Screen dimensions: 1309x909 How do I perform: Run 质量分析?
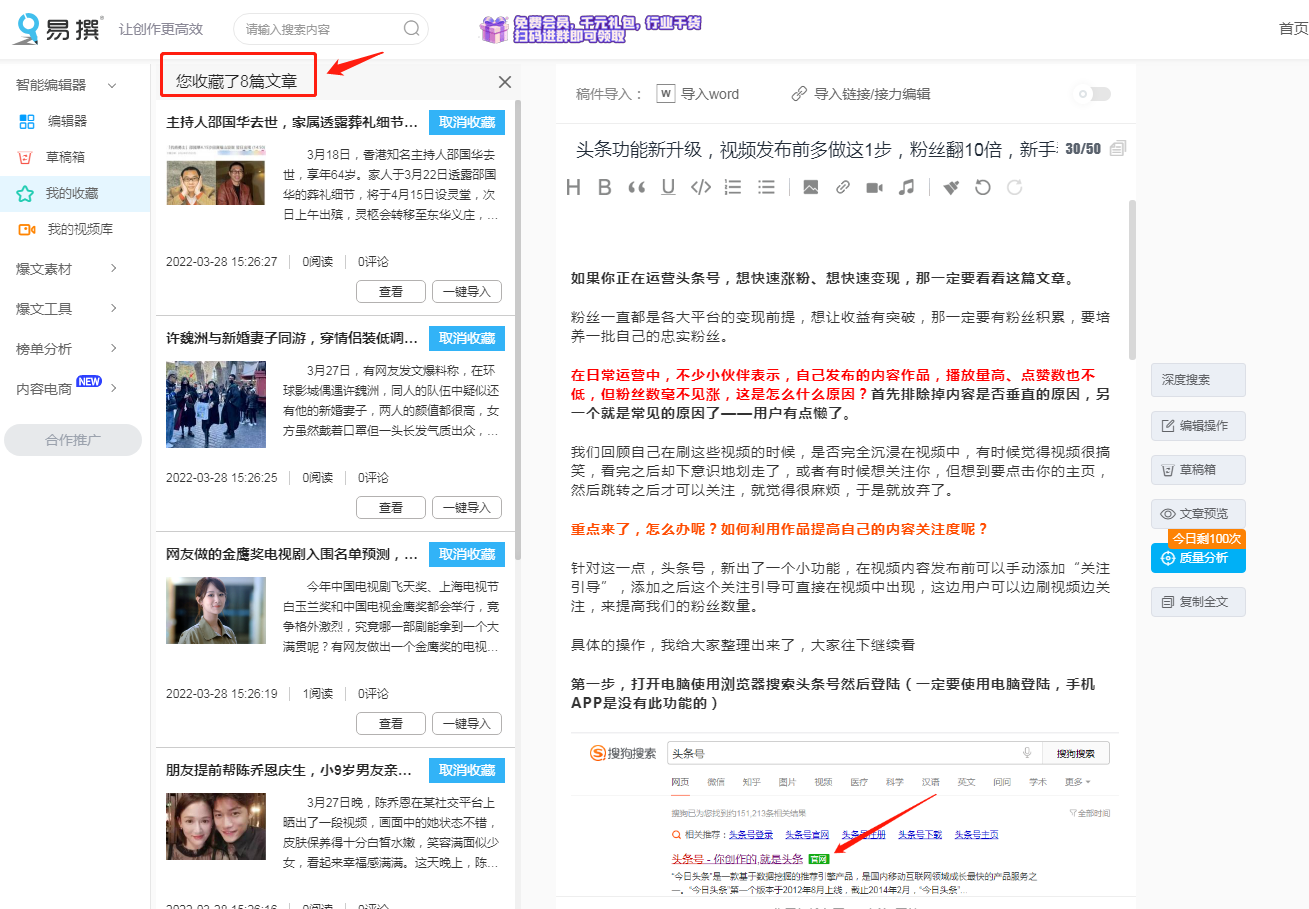click(x=1198, y=558)
